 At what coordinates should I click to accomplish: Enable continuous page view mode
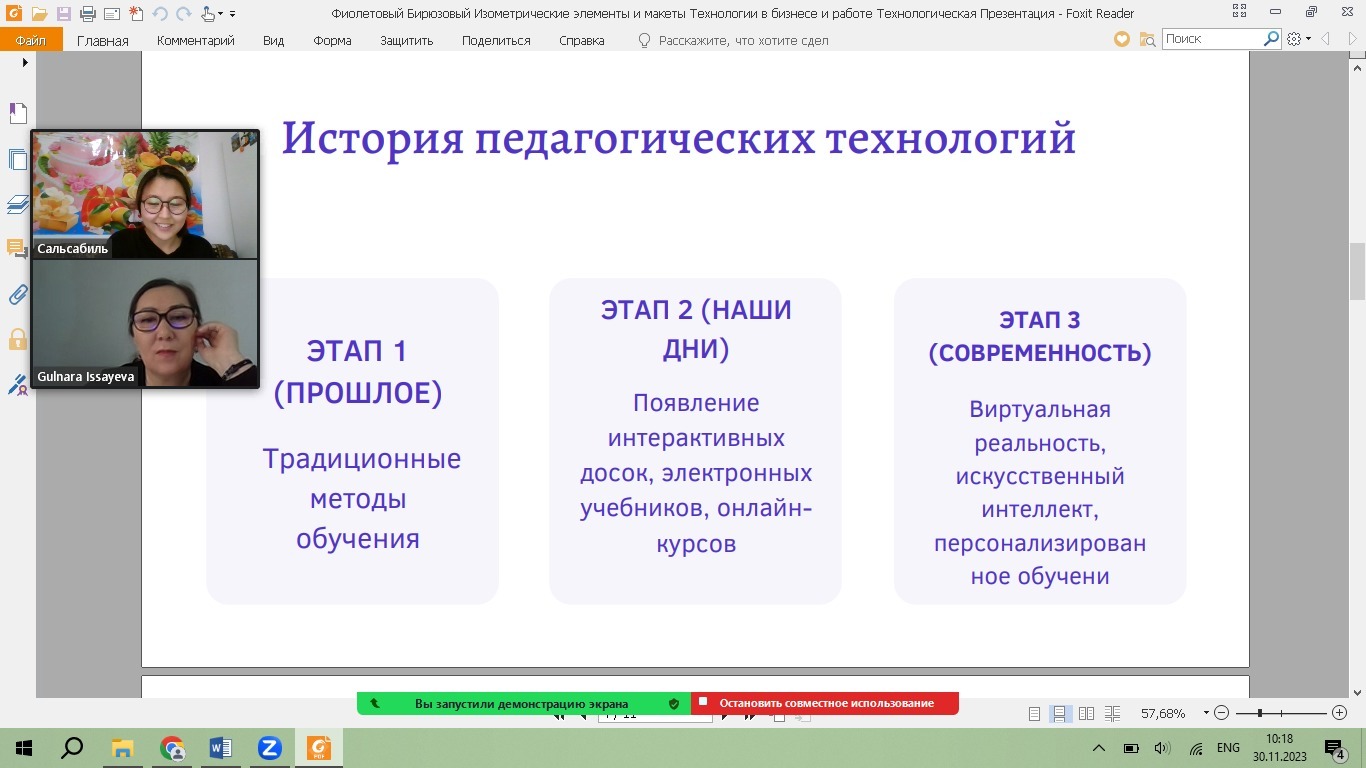pyautogui.click(x=1059, y=714)
